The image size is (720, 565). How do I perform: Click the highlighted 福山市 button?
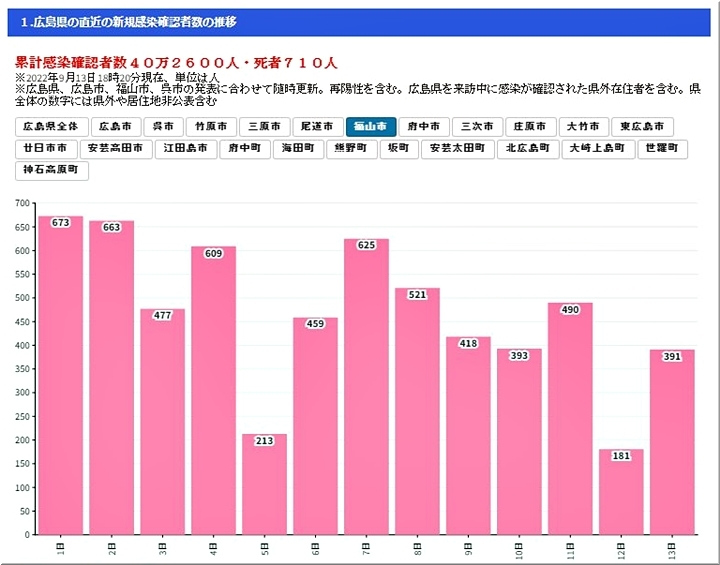(x=370, y=127)
